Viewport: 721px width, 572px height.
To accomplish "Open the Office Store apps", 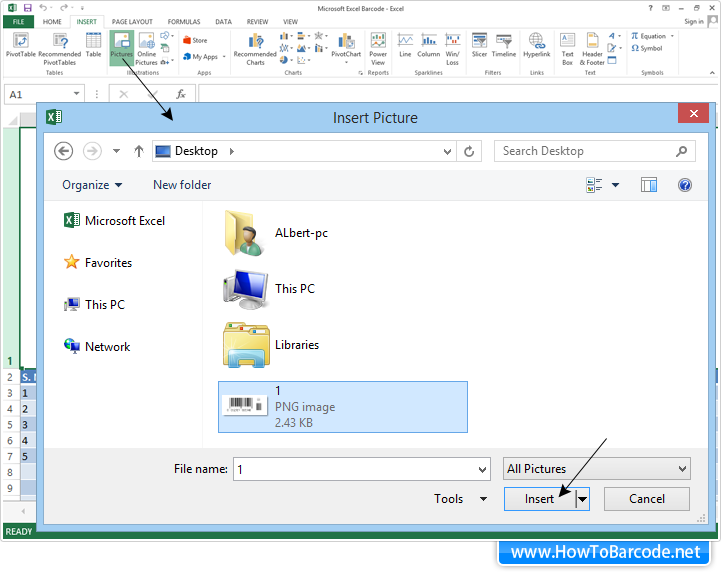I will coord(195,40).
